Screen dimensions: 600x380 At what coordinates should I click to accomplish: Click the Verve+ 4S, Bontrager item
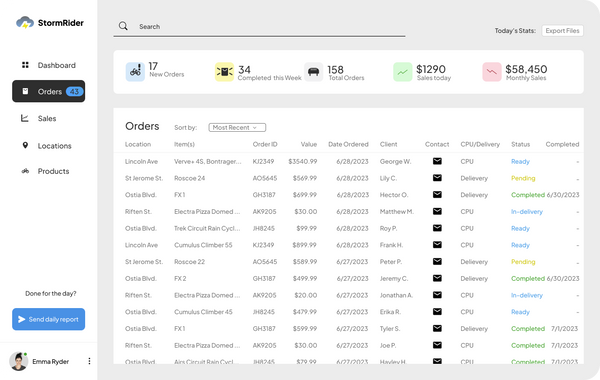[208, 161]
